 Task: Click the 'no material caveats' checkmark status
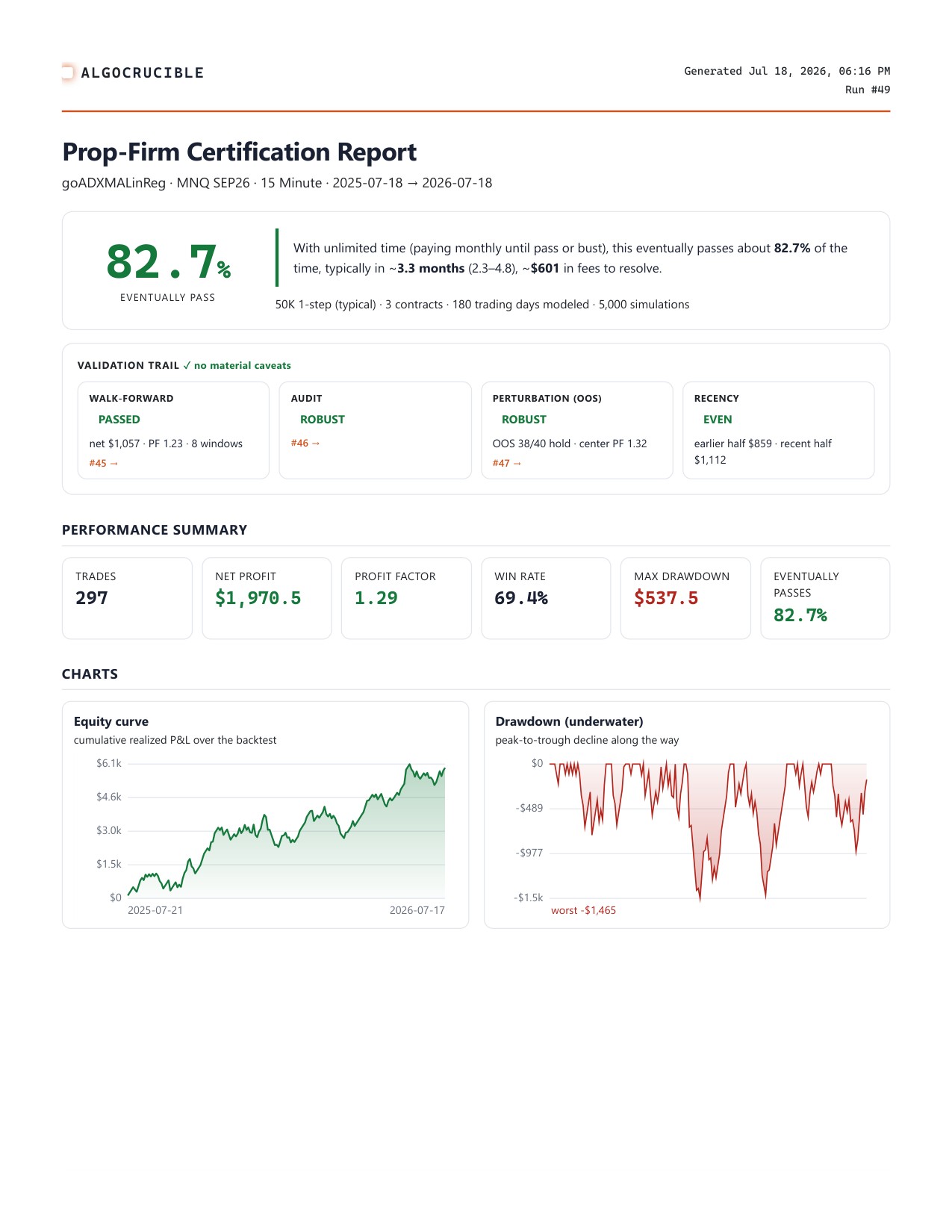pyautogui.click(x=237, y=365)
